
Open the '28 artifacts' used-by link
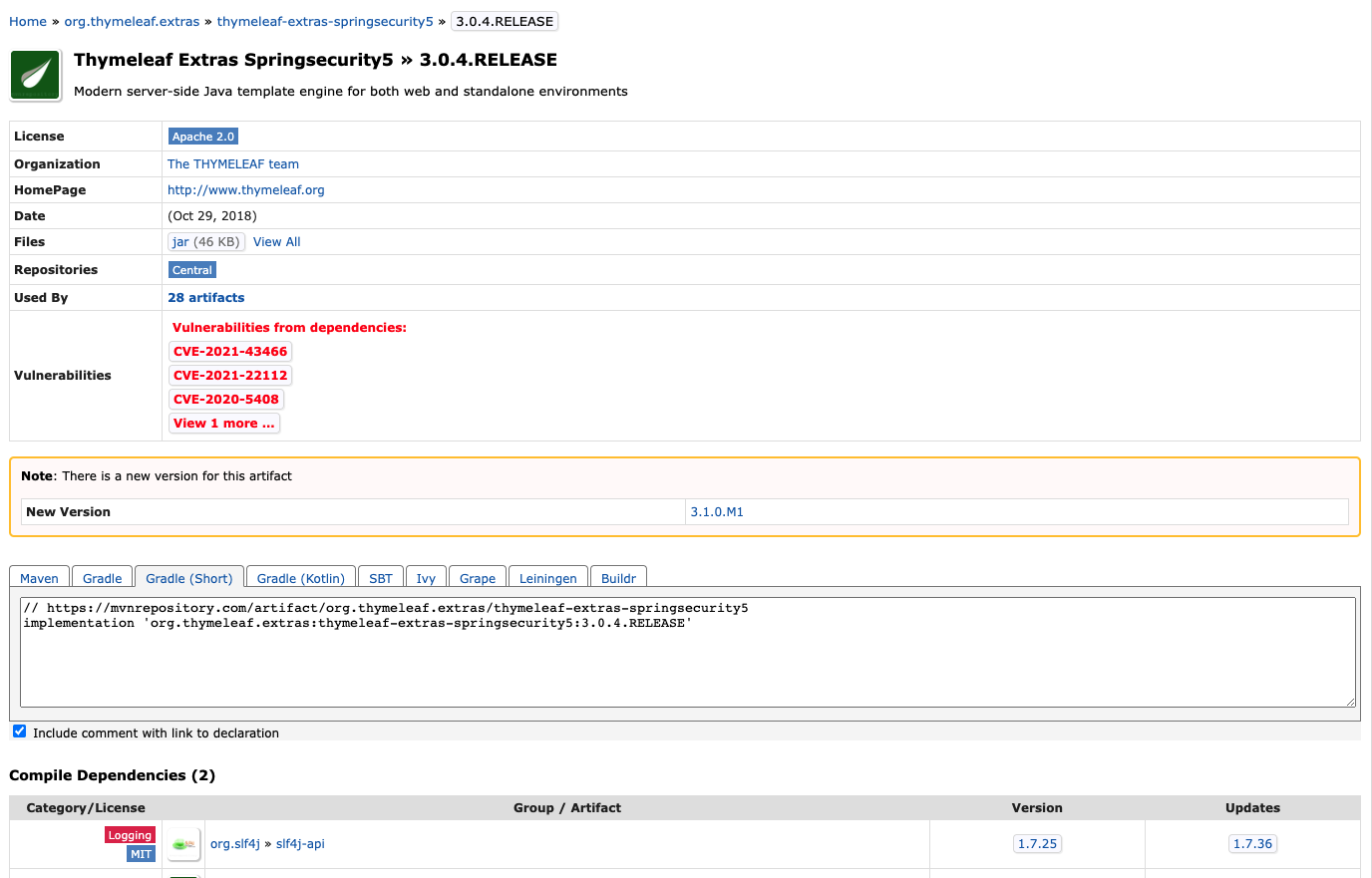pyautogui.click(x=206, y=298)
